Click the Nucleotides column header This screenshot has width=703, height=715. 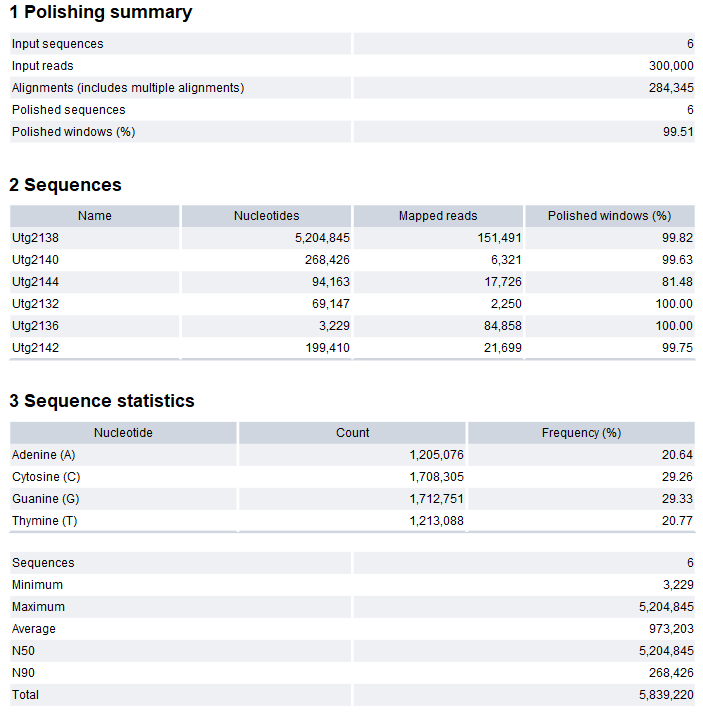(266, 216)
